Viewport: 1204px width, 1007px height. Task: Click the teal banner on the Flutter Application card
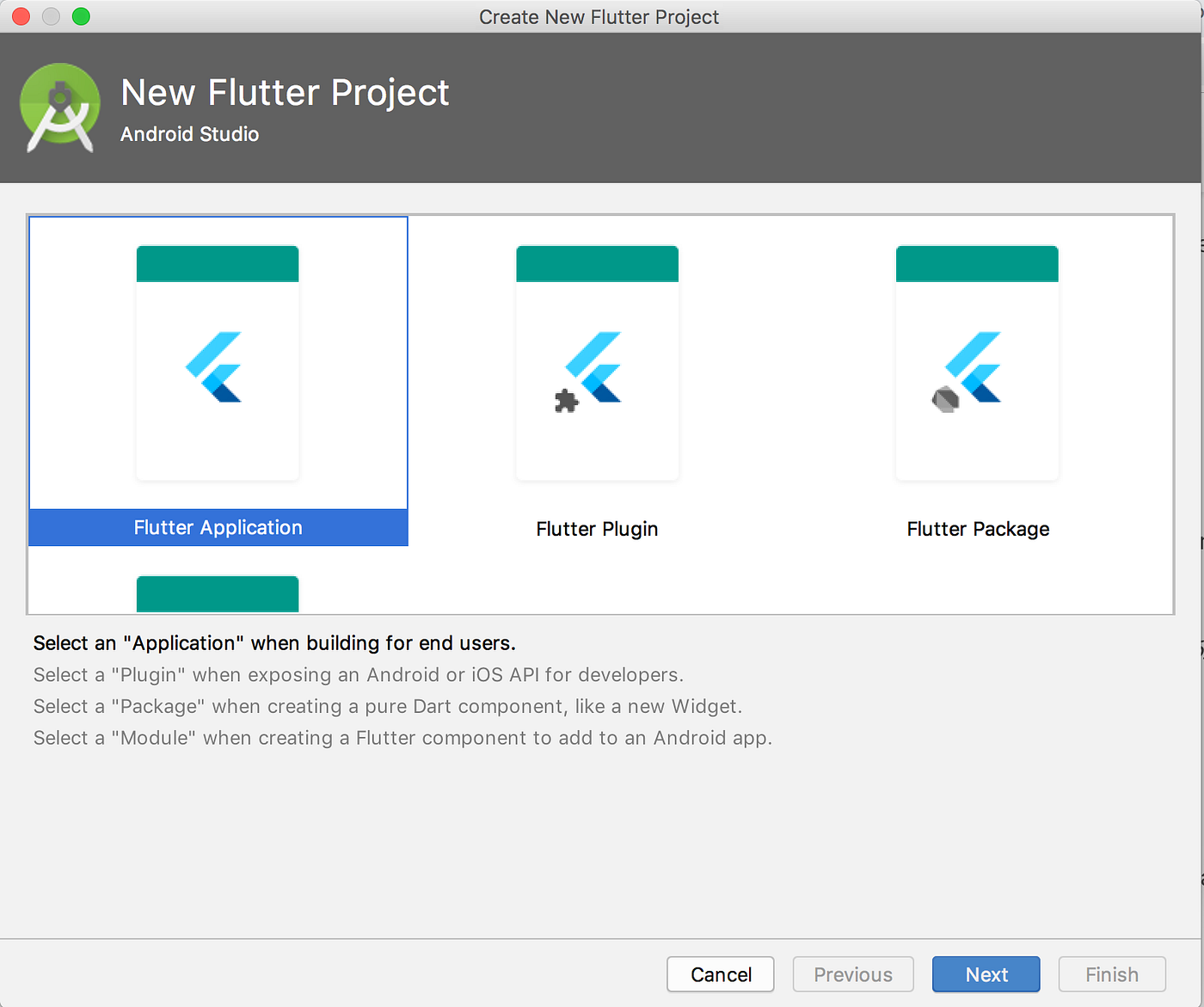(217, 263)
